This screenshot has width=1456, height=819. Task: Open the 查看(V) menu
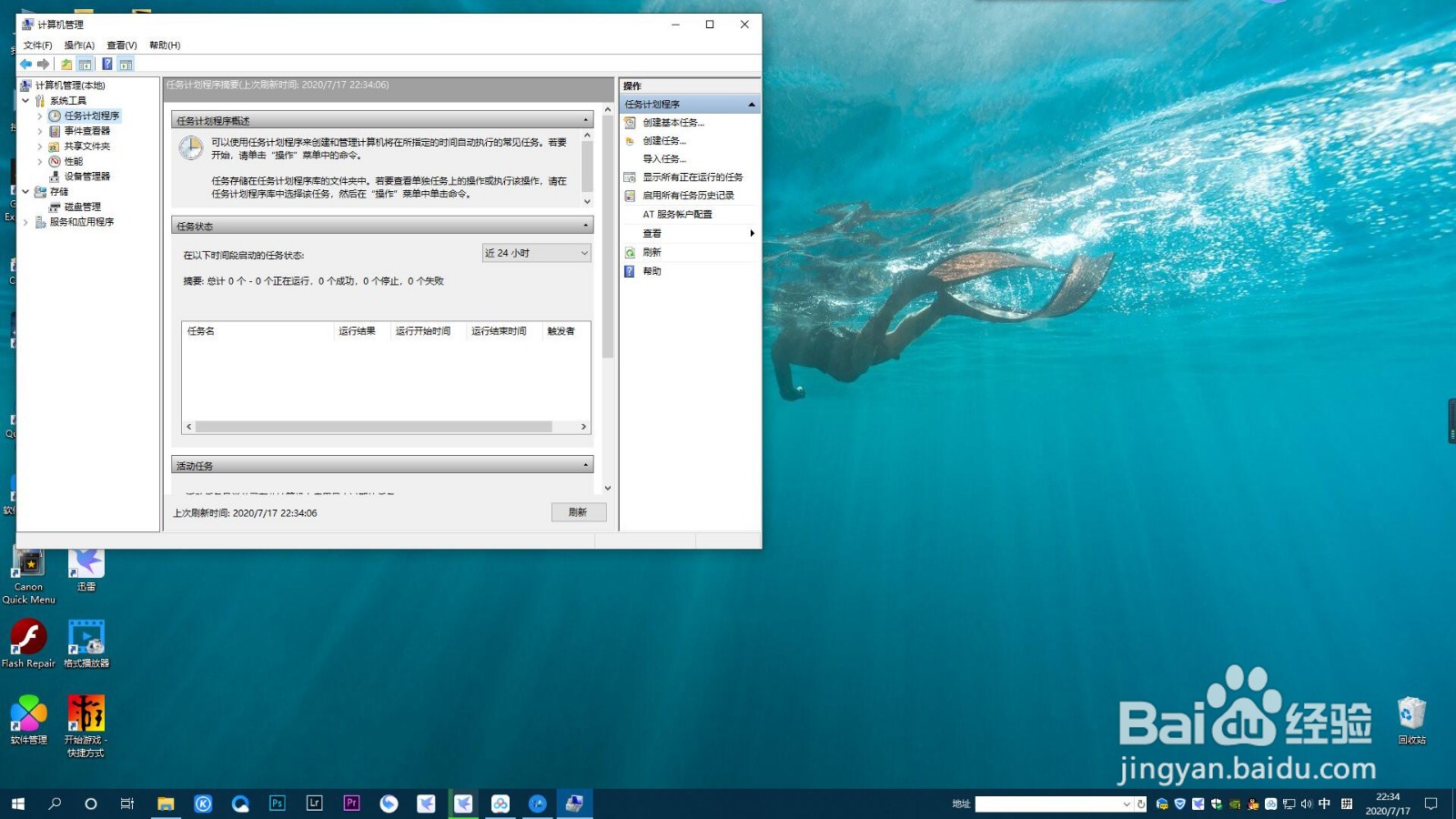click(x=122, y=45)
